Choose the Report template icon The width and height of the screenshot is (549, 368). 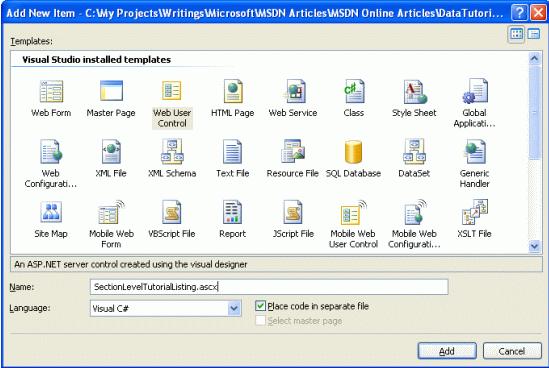(x=232, y=212)
